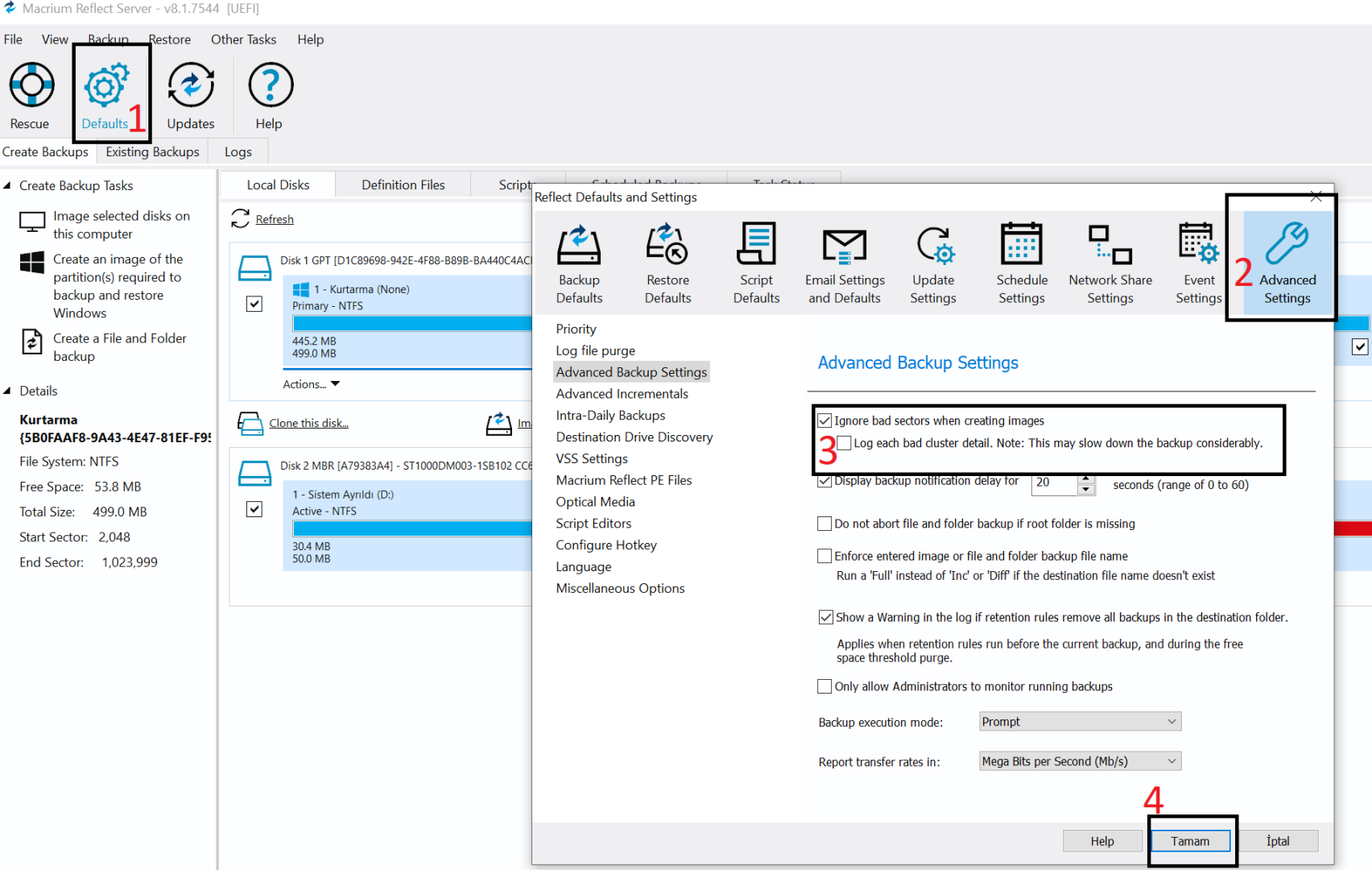Open the File menu
The width and height of the screenshot is (1372, 870).
[13, 39]
